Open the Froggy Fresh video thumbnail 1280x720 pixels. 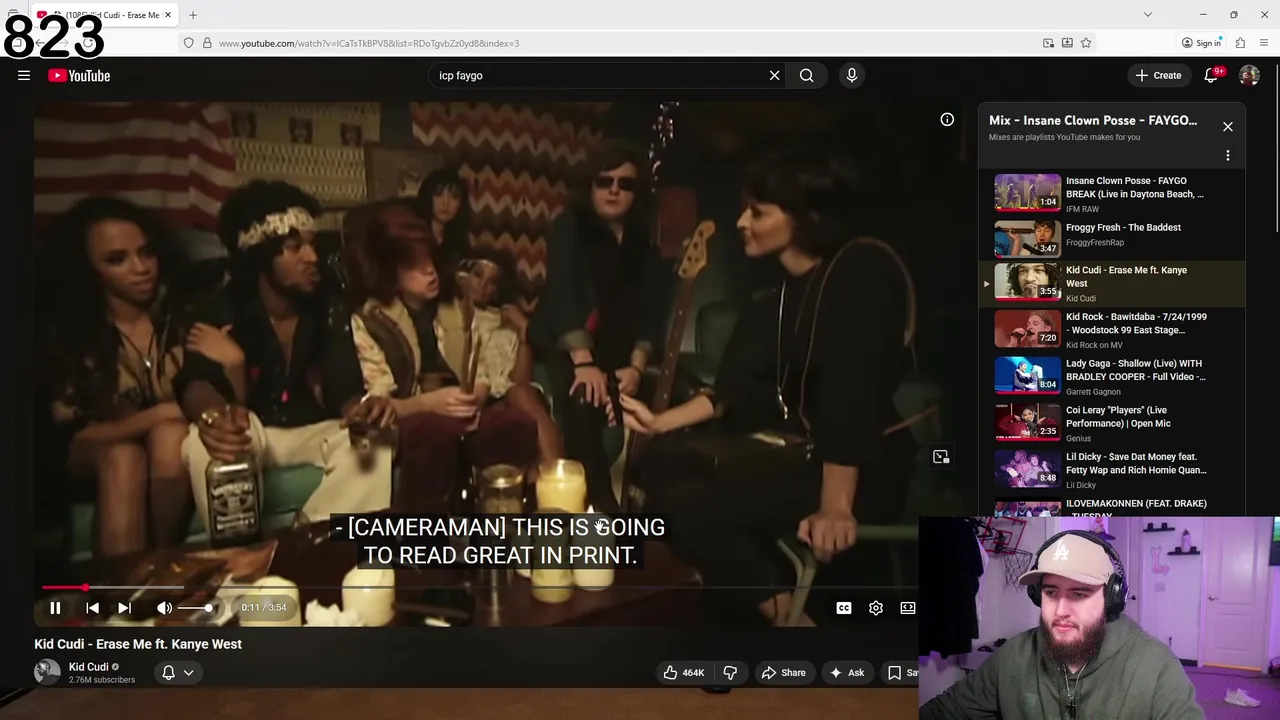[1027, 239]
